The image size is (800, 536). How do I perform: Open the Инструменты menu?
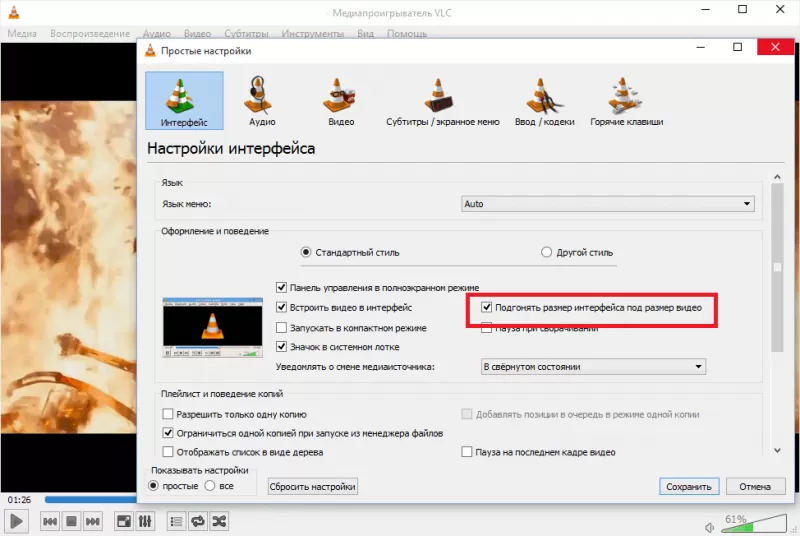313,34
